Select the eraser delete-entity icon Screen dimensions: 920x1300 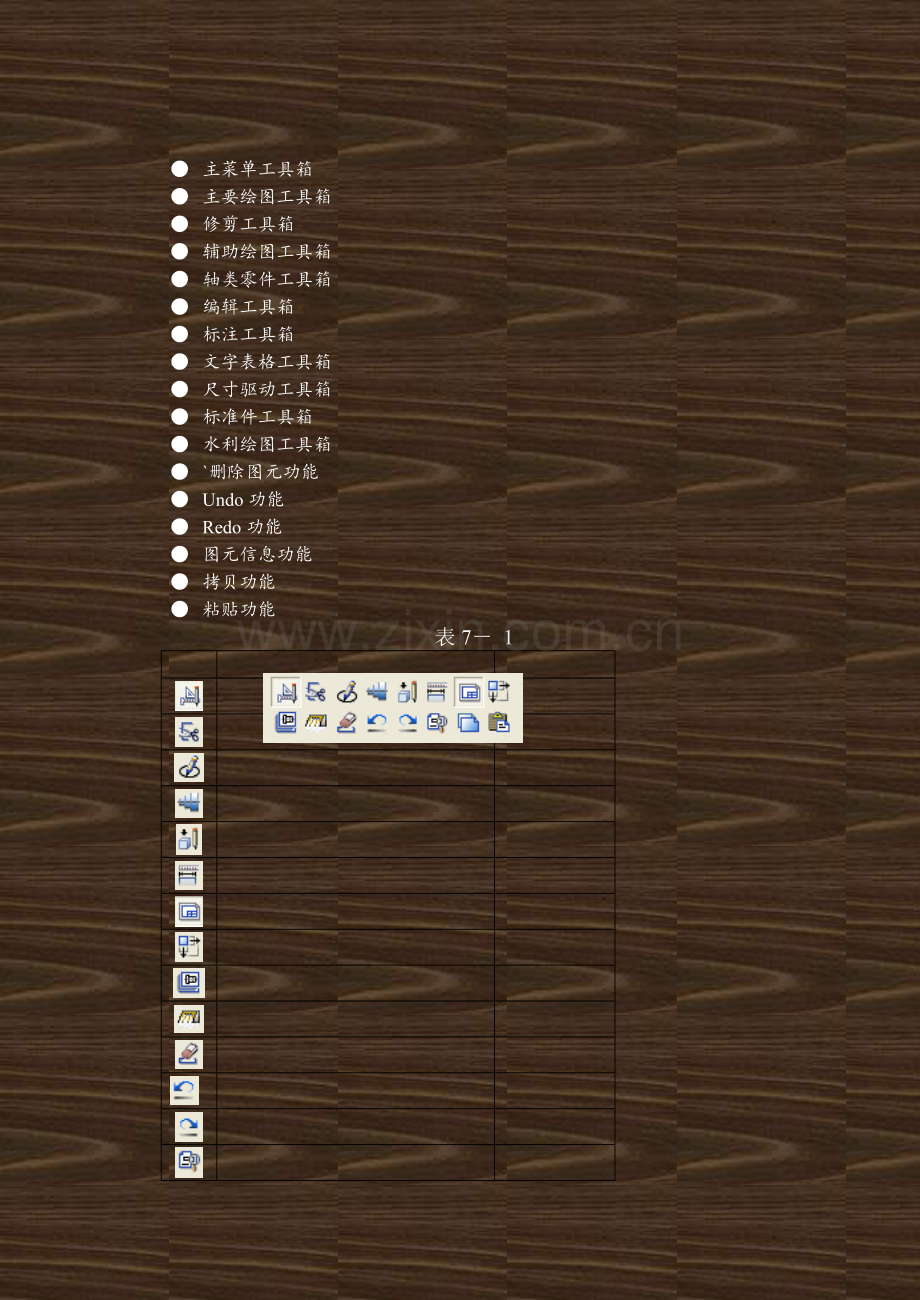click(347, 722)
